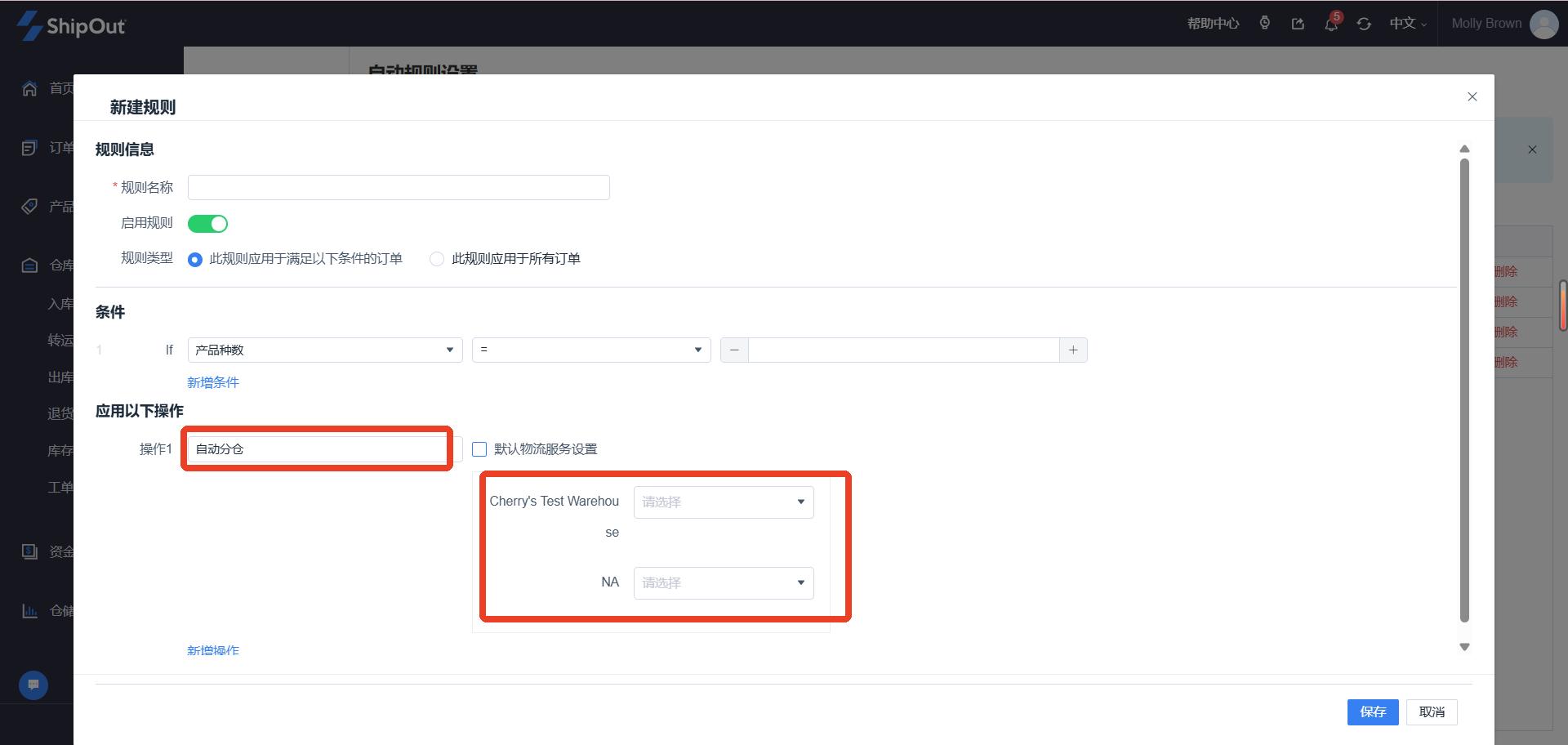
Task: Click the product tag icon in sidebar
Action: click(29, 206)
